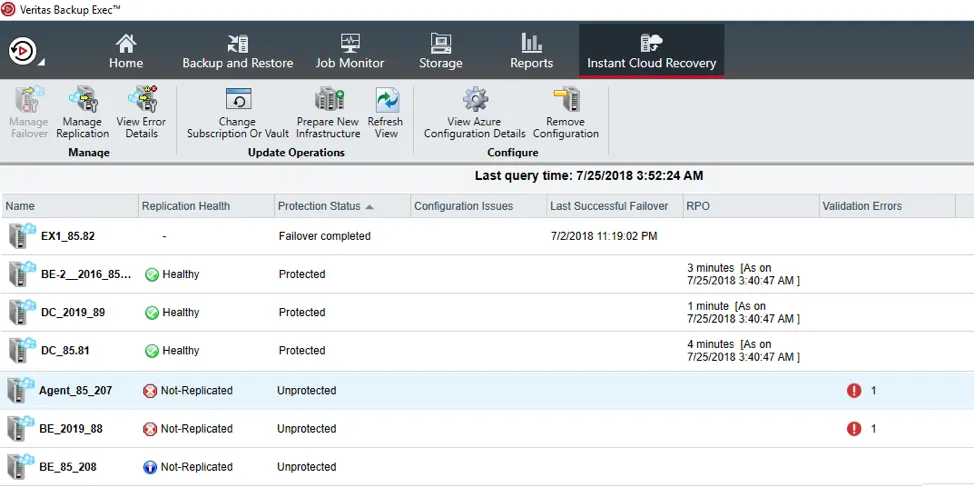Go to the Home tab
This screenshot has width=974, height=487.
point(125,51)
